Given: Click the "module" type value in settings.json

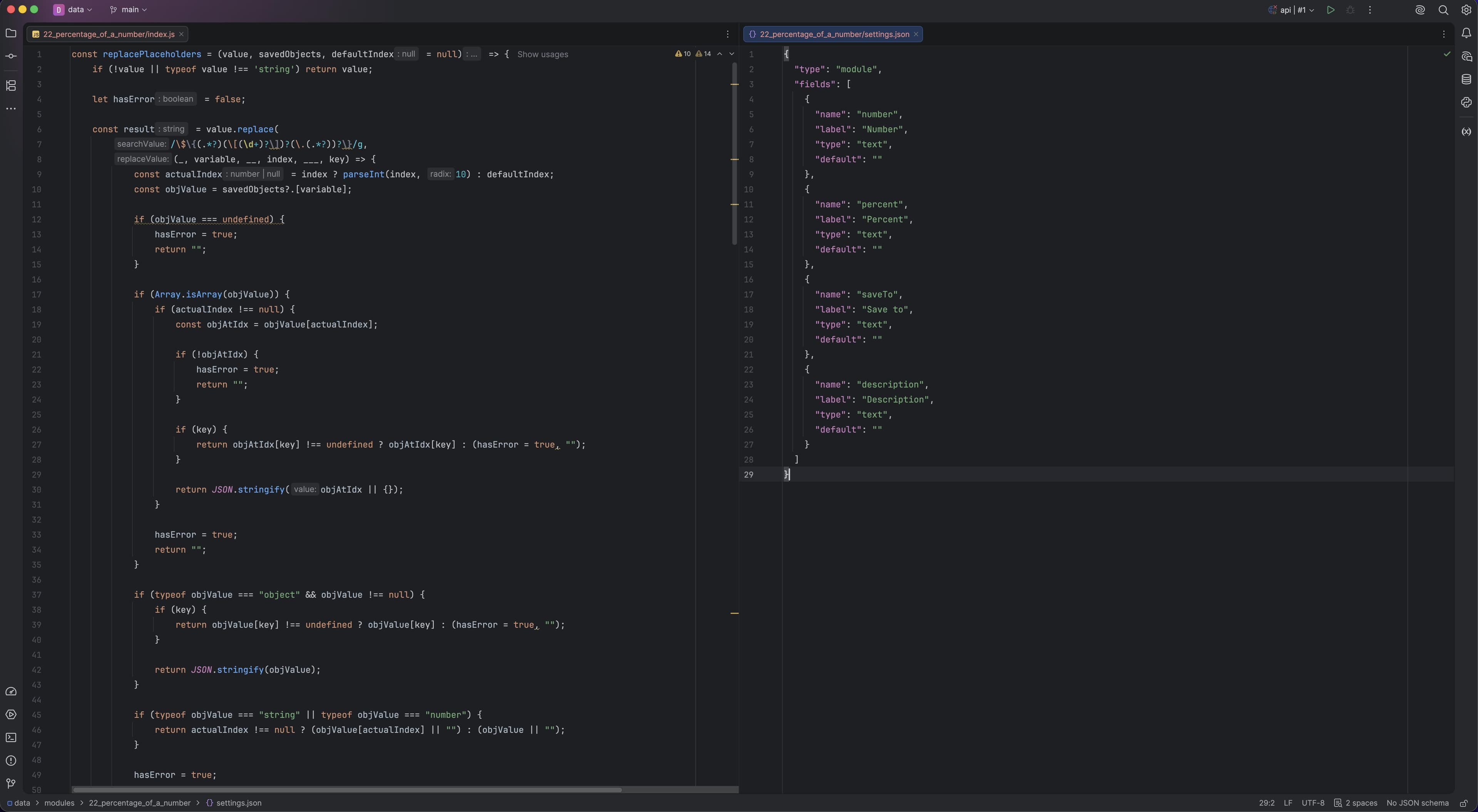Looking at the screenshot, I should (x=856, y=69).
